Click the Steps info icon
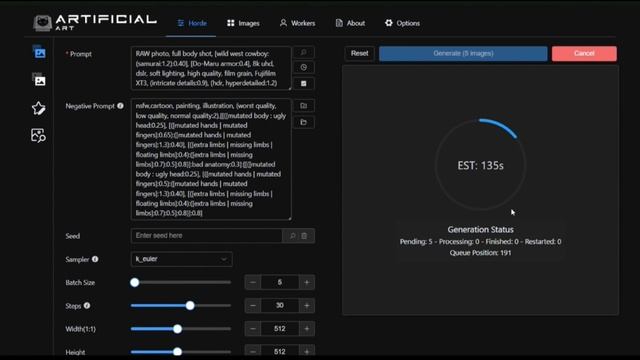The height and width of the screenshot is (360, 640). coord(87,305)
